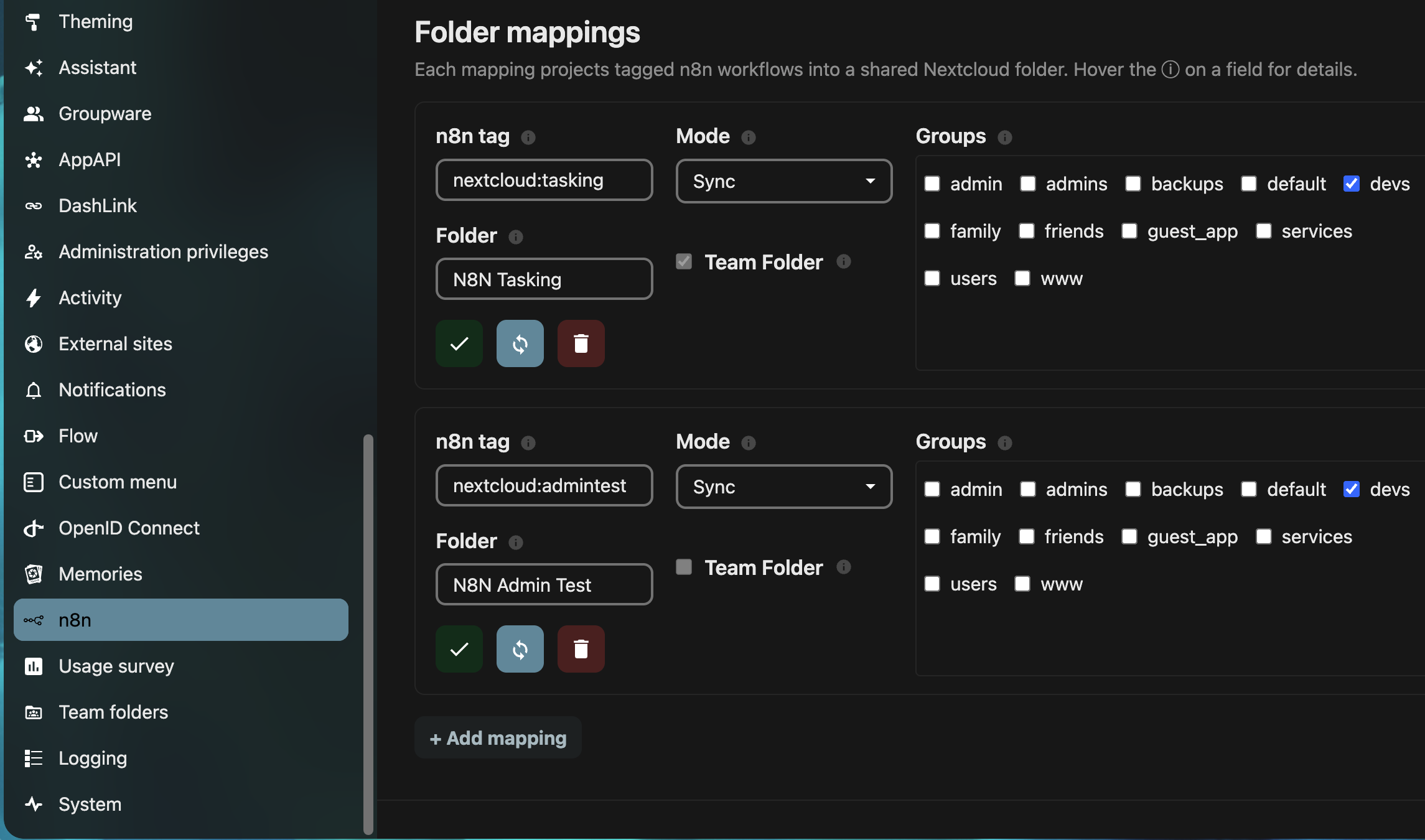Click the Notifications bell icon

pos(33,390)
